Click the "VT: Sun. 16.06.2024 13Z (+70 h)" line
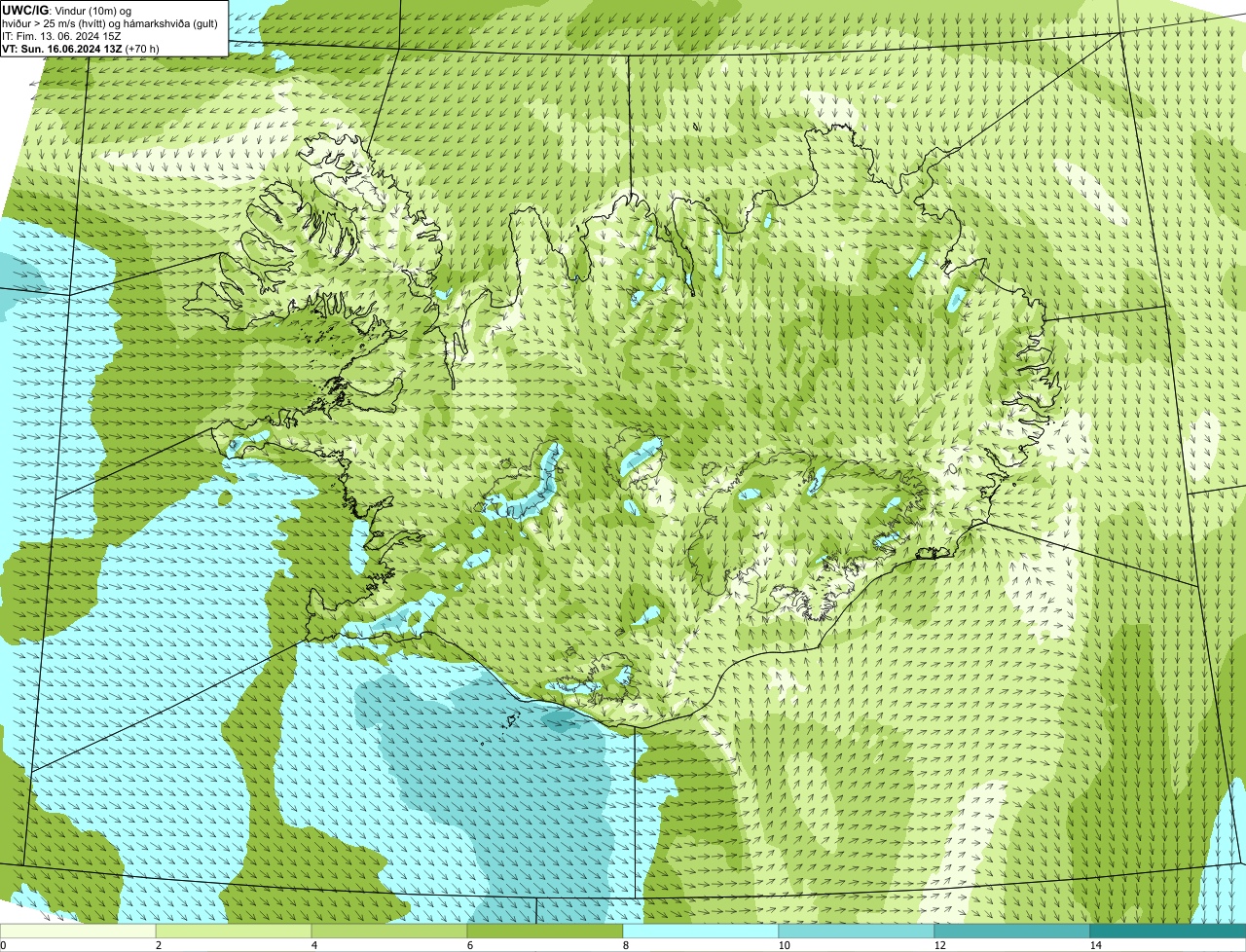Screen dimensions: 1246x952 pyautogui.click(x=81, y=48)
